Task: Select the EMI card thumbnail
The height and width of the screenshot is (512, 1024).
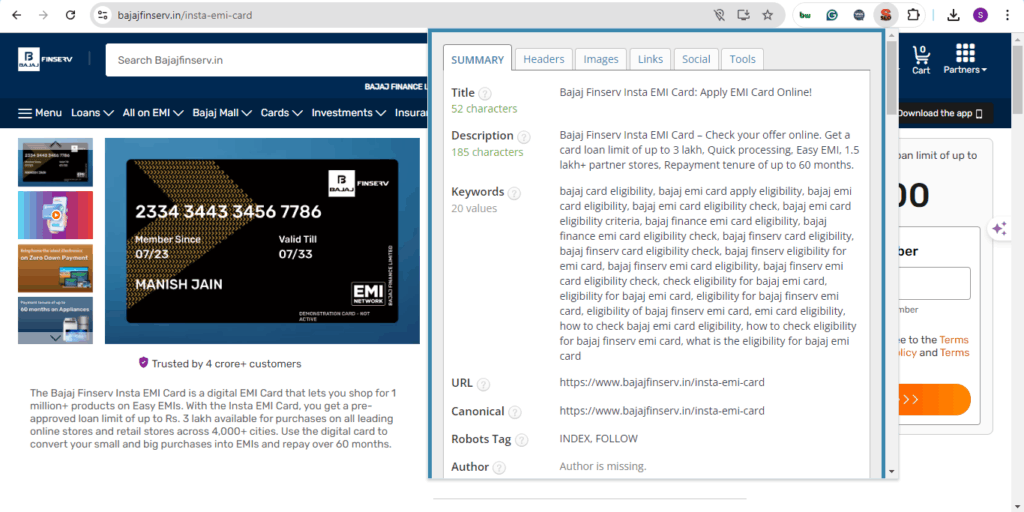Action: coord(56,163)
